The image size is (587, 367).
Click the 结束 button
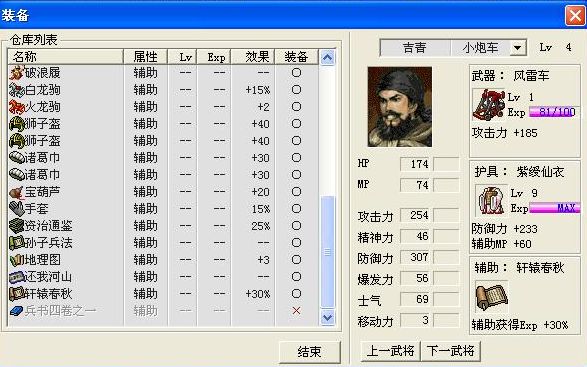click(x=310, y=352)
